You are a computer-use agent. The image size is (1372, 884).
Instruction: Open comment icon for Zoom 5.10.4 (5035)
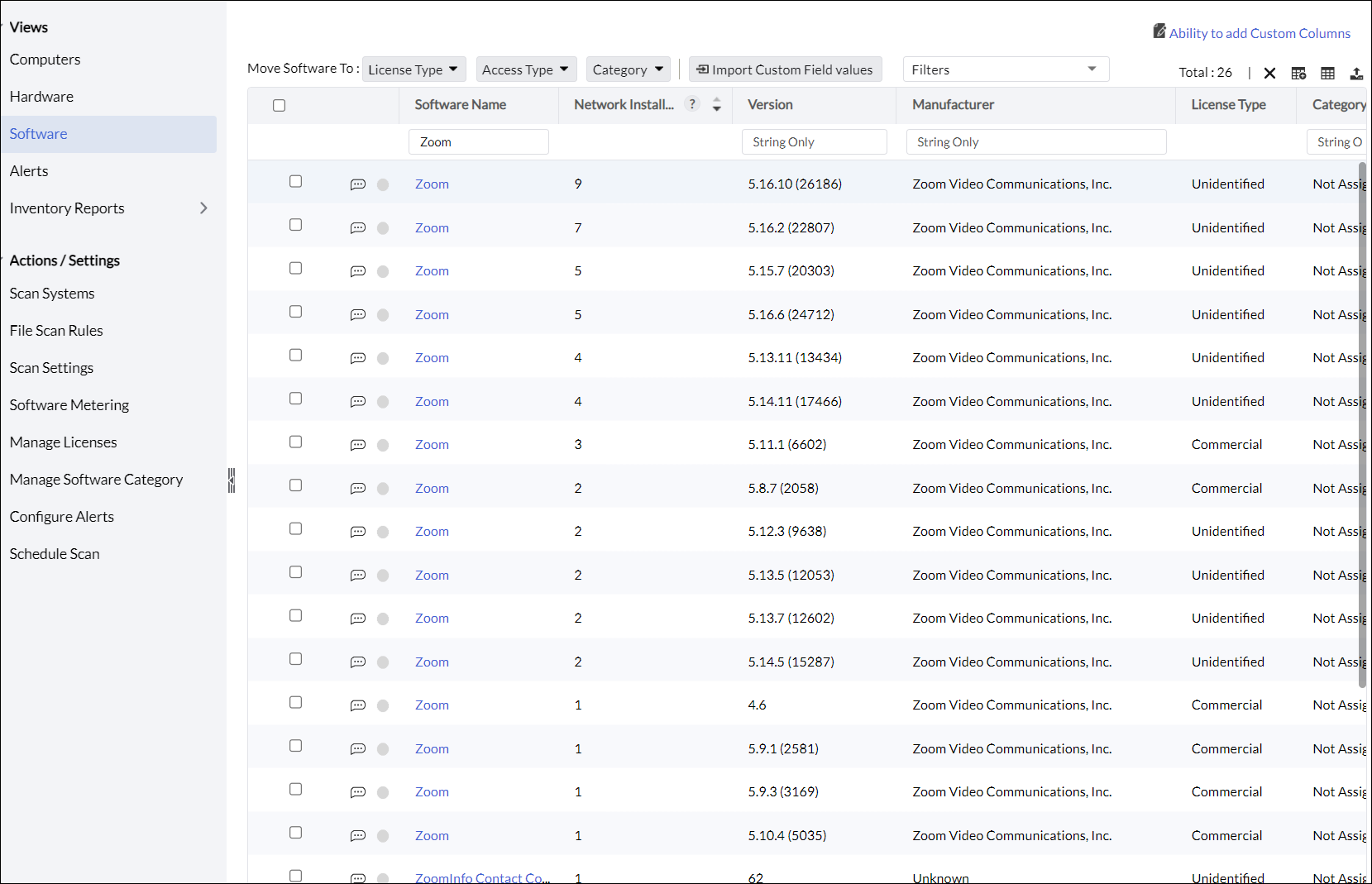(357, 836)
